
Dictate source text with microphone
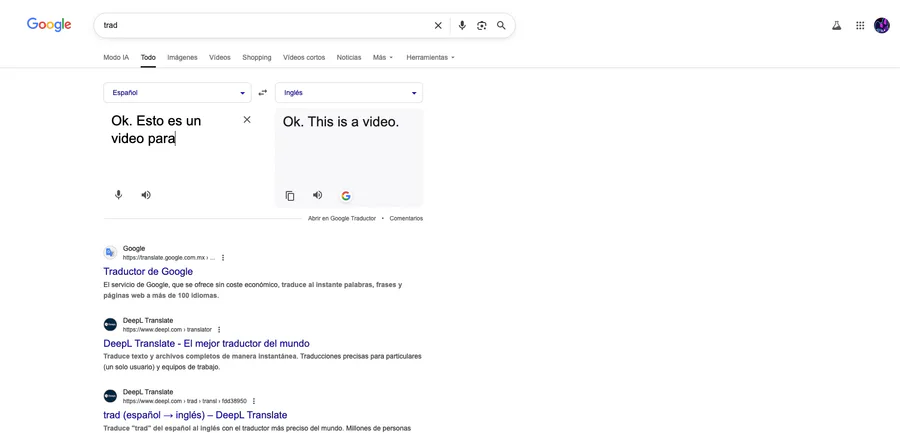118,195
